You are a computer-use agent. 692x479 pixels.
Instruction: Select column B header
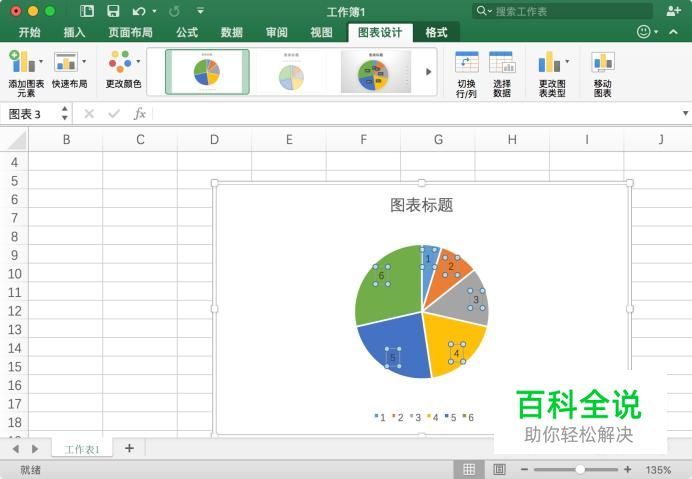[66, 140]
